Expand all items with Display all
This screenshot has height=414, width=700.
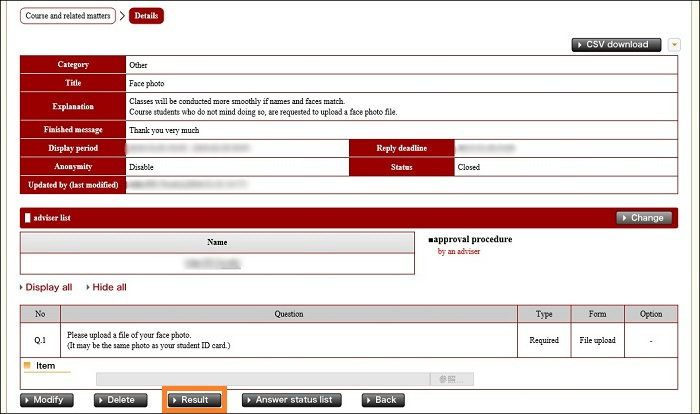(x=46, y=287)
